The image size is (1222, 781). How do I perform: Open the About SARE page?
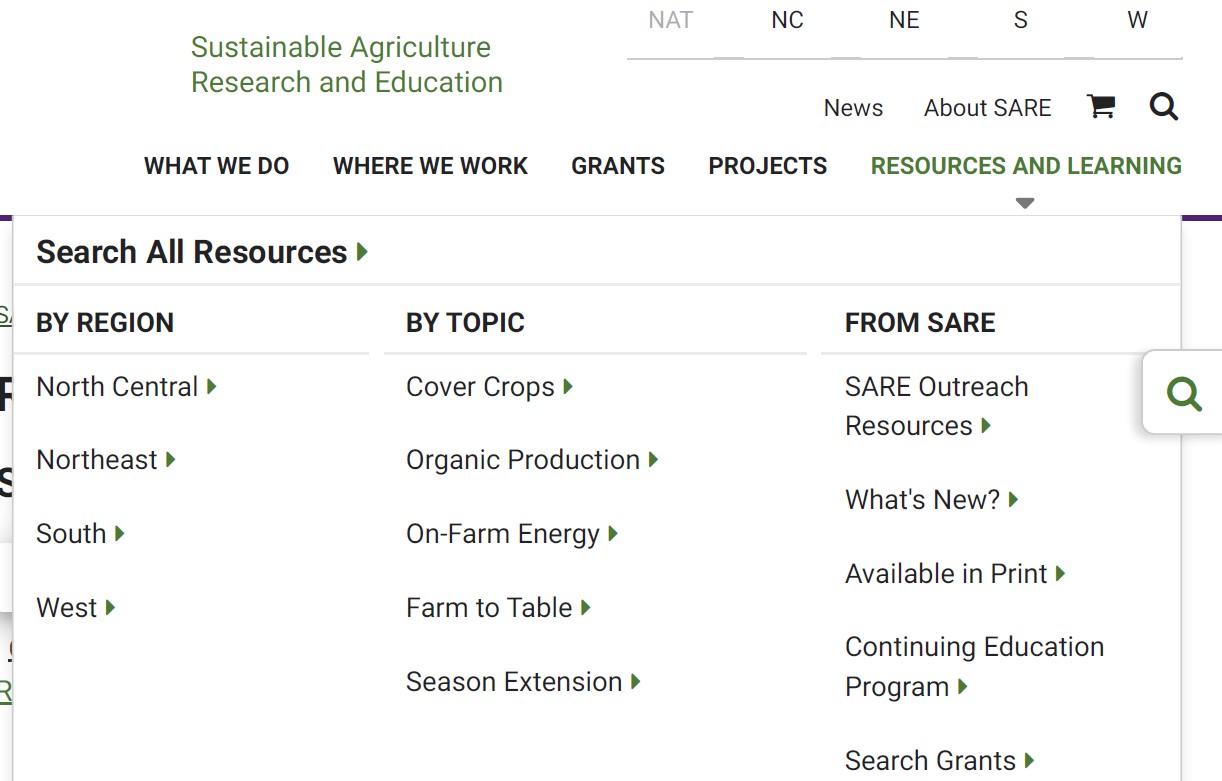coord(987,108)
